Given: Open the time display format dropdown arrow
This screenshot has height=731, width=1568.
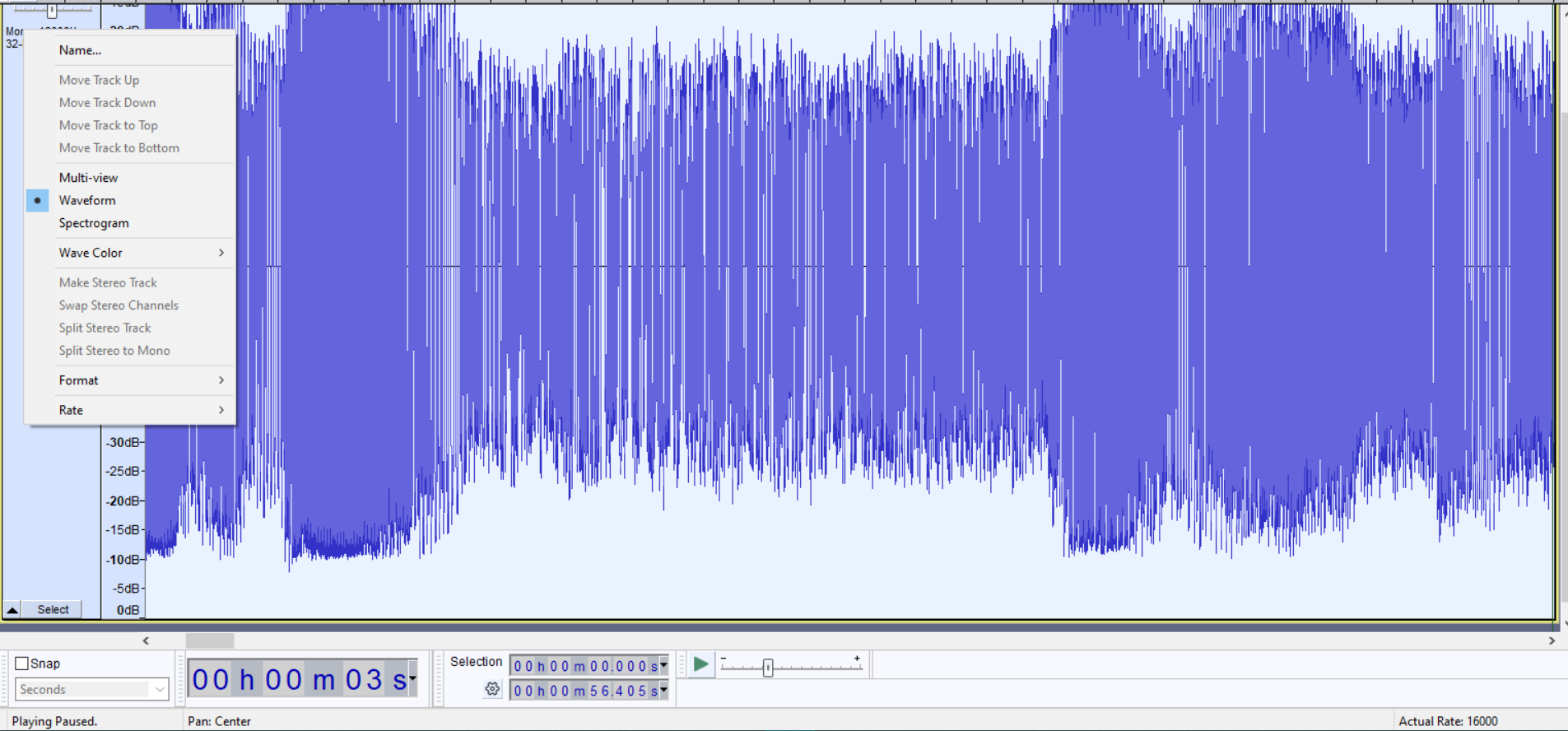Looking at the screenshot, I should [x=413, y=679].
